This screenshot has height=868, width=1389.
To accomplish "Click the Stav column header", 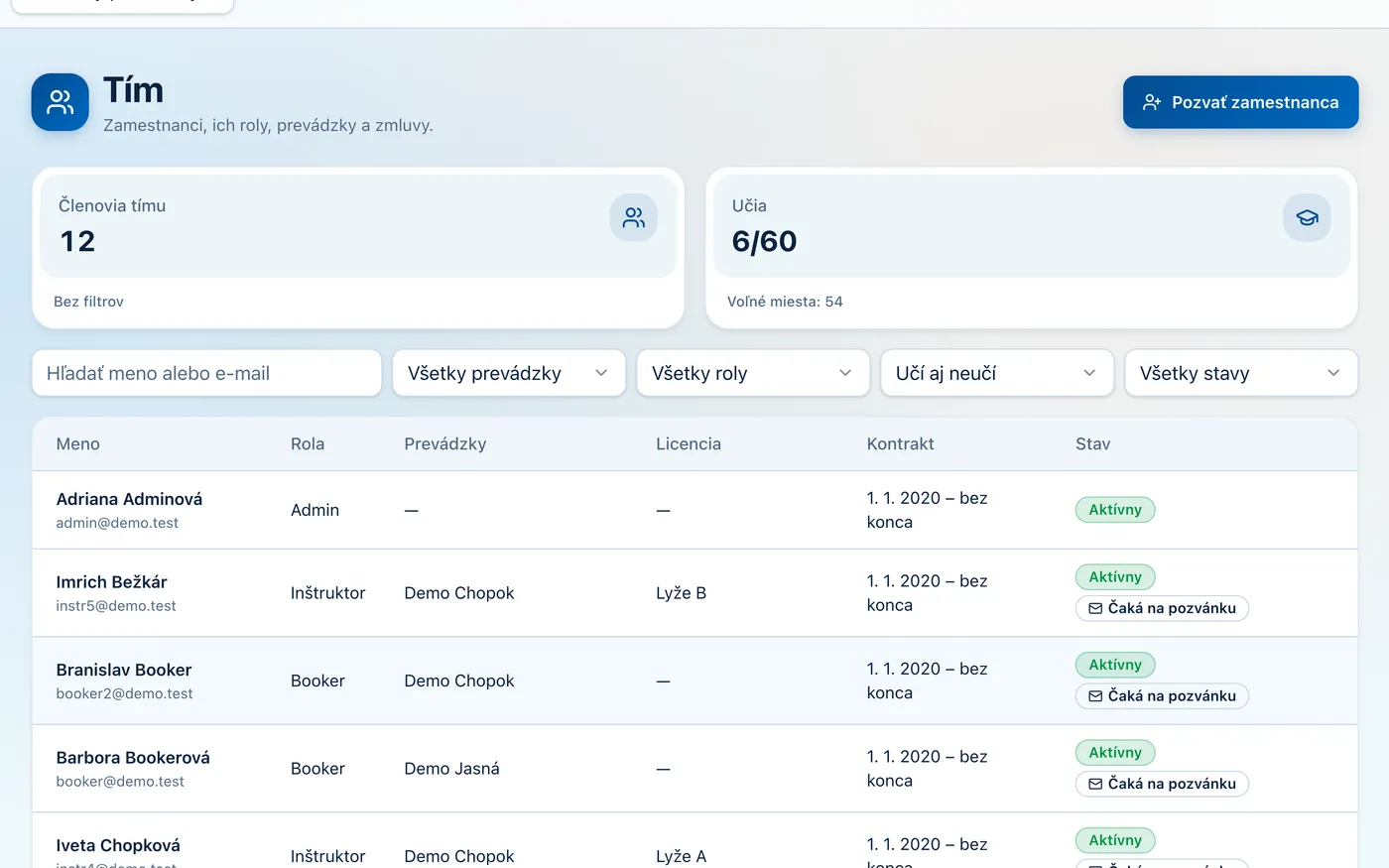I will 1093,444.
